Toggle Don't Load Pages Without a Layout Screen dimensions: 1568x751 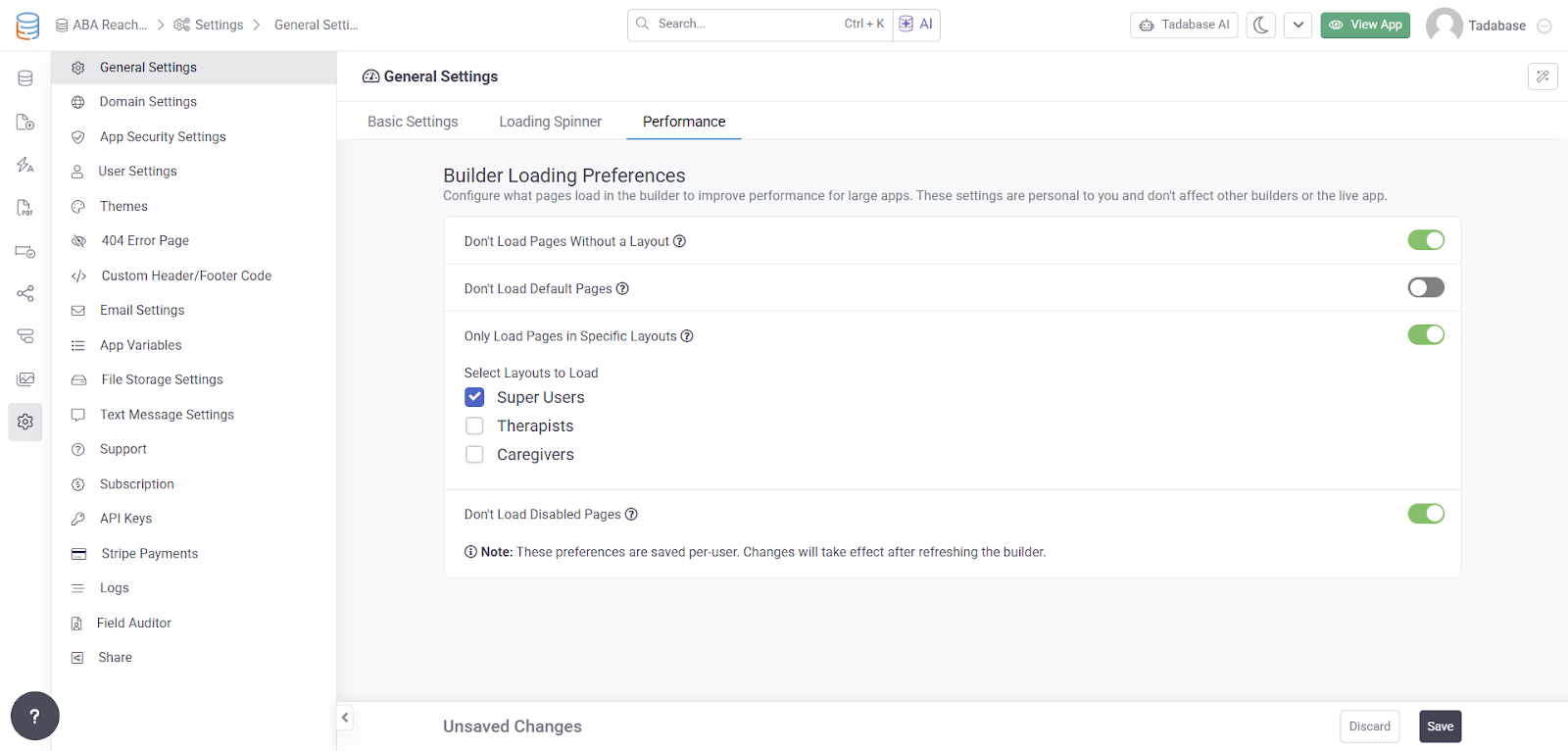tap(1426, 240)
